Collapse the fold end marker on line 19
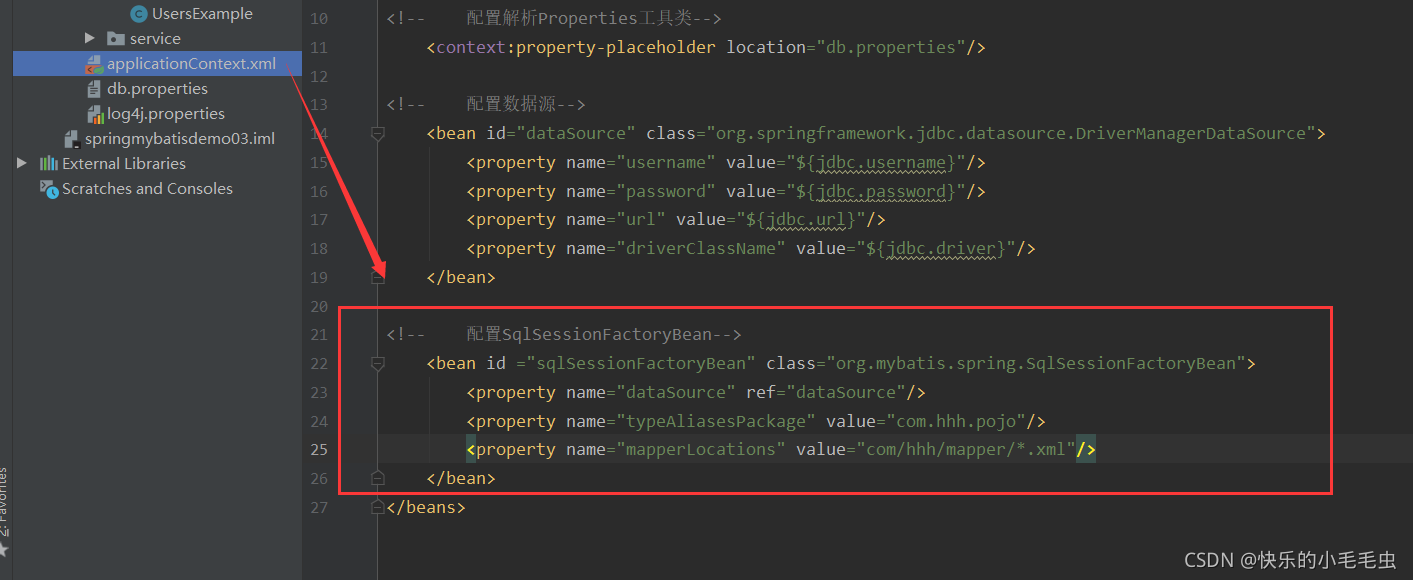Viewport: 1413px width, 580px height. 377,277
